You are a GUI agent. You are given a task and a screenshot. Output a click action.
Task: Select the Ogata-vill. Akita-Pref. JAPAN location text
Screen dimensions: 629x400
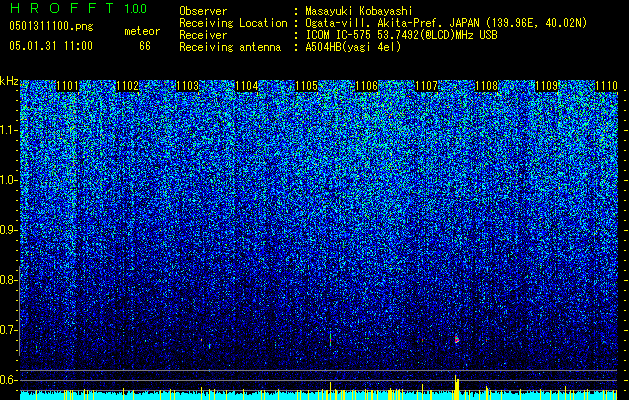446,23
